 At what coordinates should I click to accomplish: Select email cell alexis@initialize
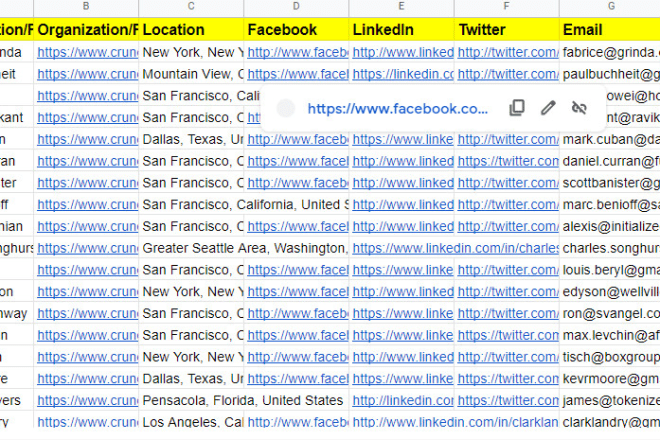click(x=610, y=227)
